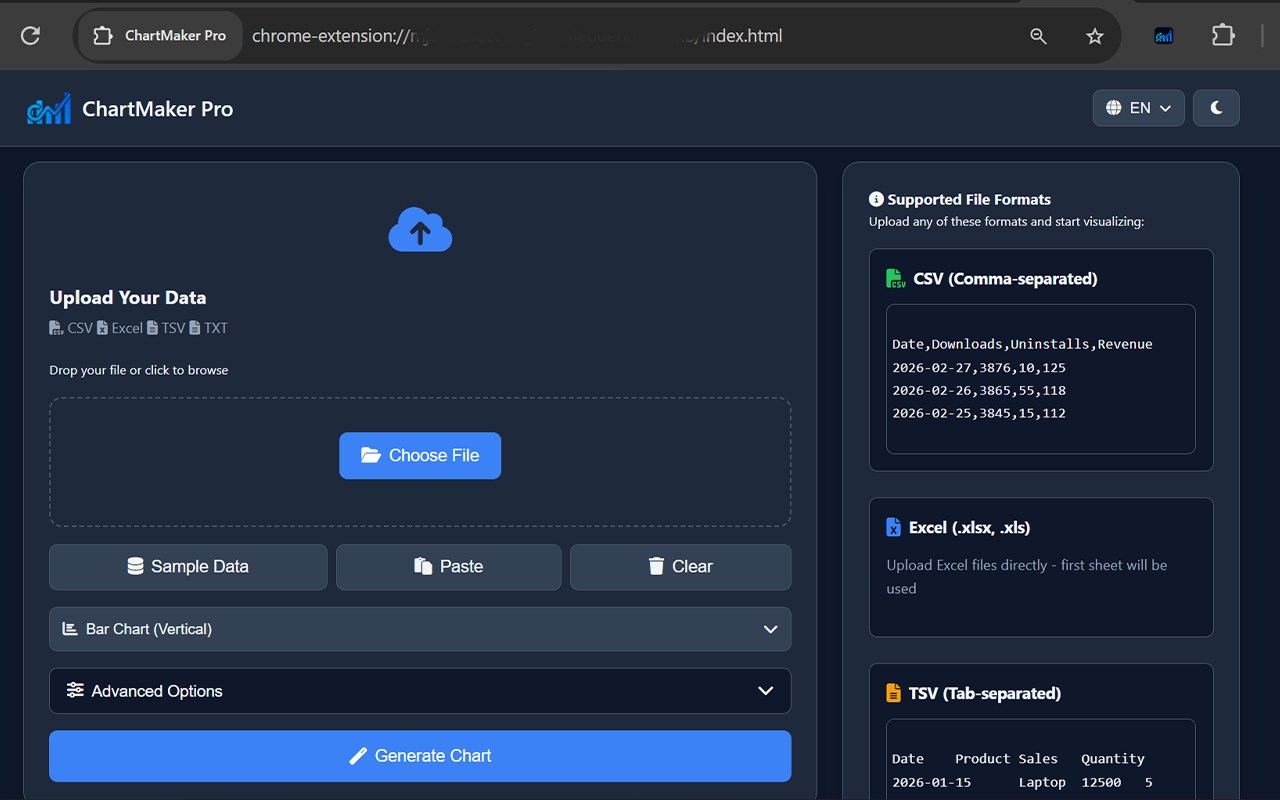Viewport: 1280px width, 800px height.
Task: Click the TSV sample header row 'Date Product Sales Quantity'
Action: [1018, 759]
